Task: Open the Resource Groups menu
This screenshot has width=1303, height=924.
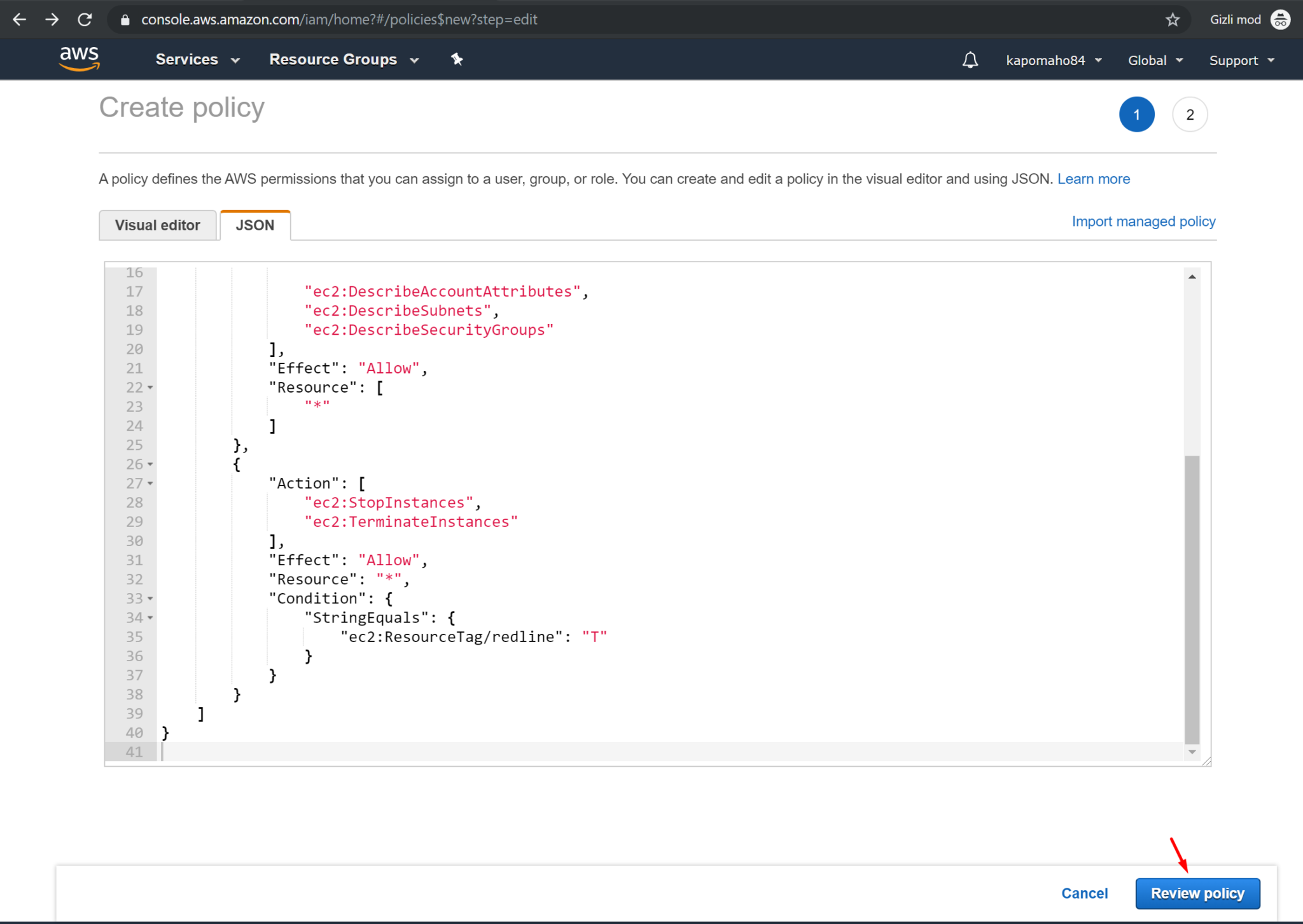Action: [x=344, y=59]
